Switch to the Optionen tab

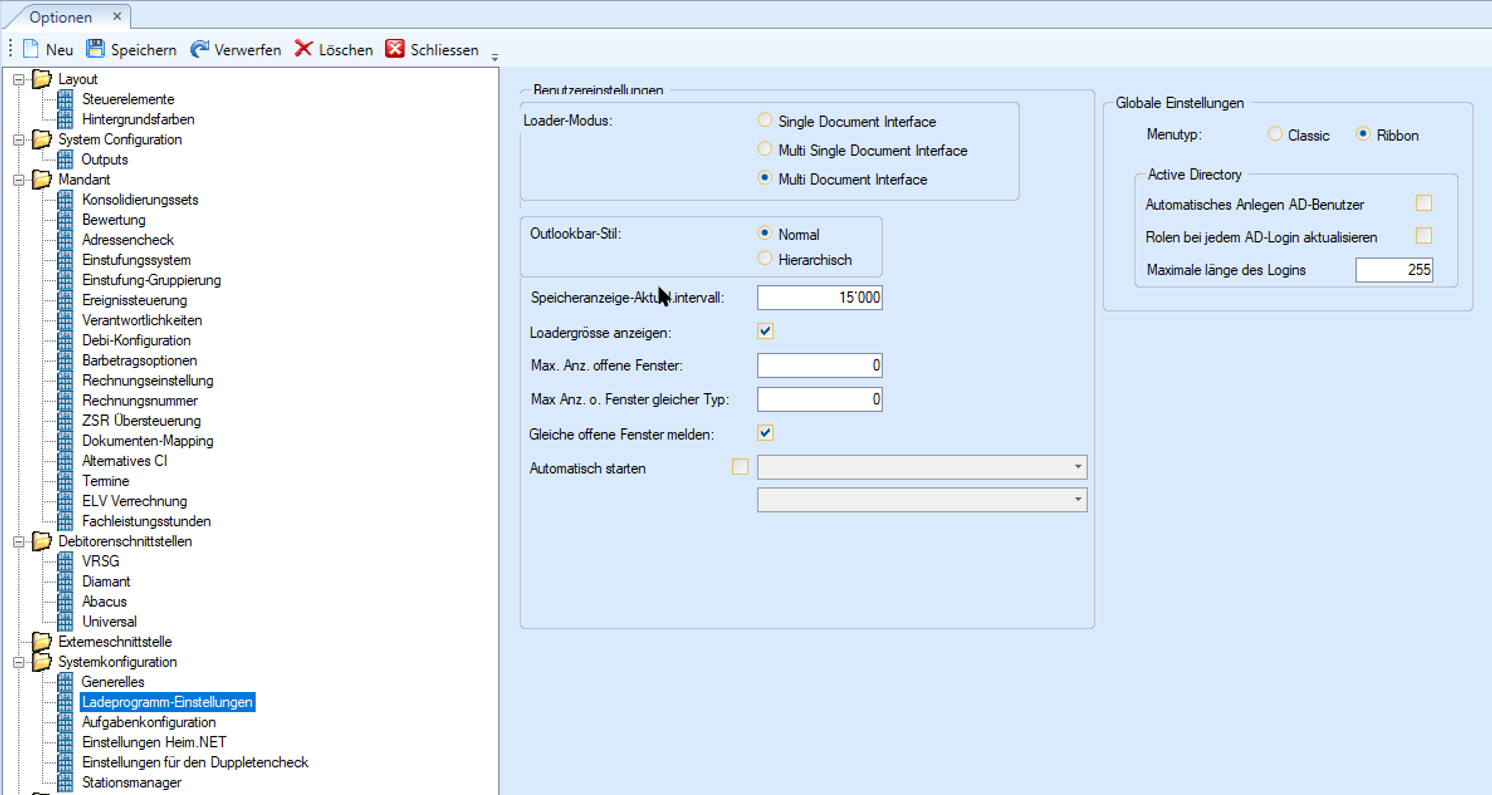pos(61,17)
